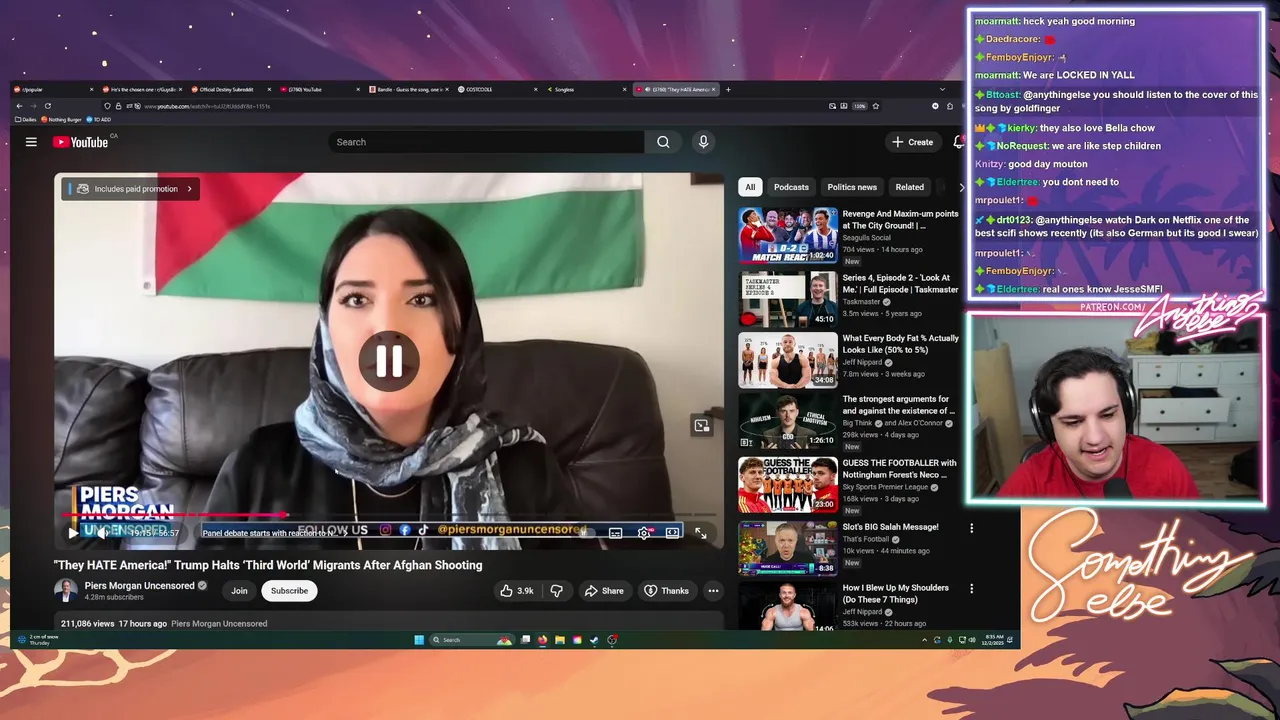The height and width of the screenshot is (720, 1280).
Task: Open Piers Morgan Uncensored channel avatar
Action: [66, 590]
